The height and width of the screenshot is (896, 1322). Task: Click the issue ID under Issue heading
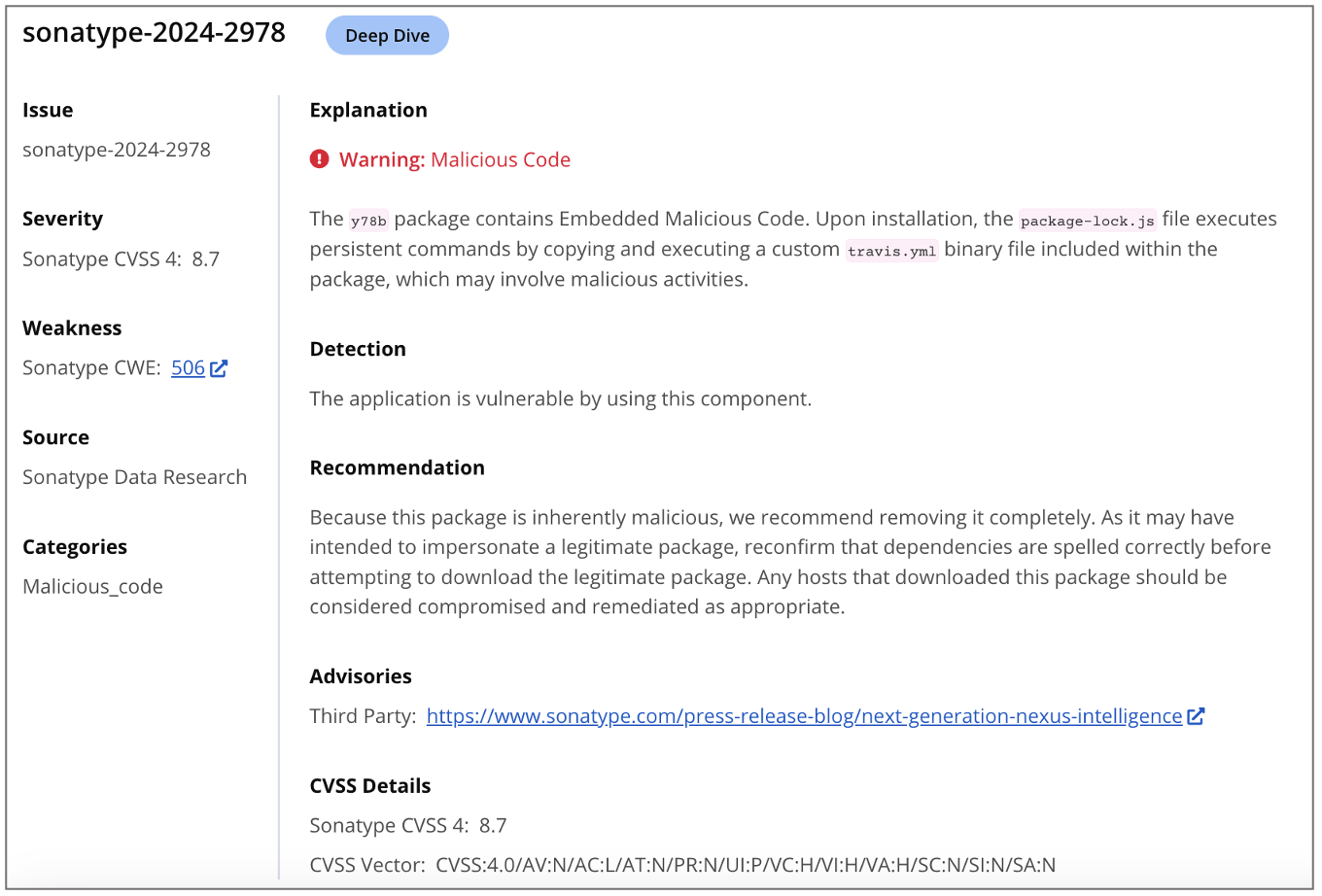click(x=117, y=150)
